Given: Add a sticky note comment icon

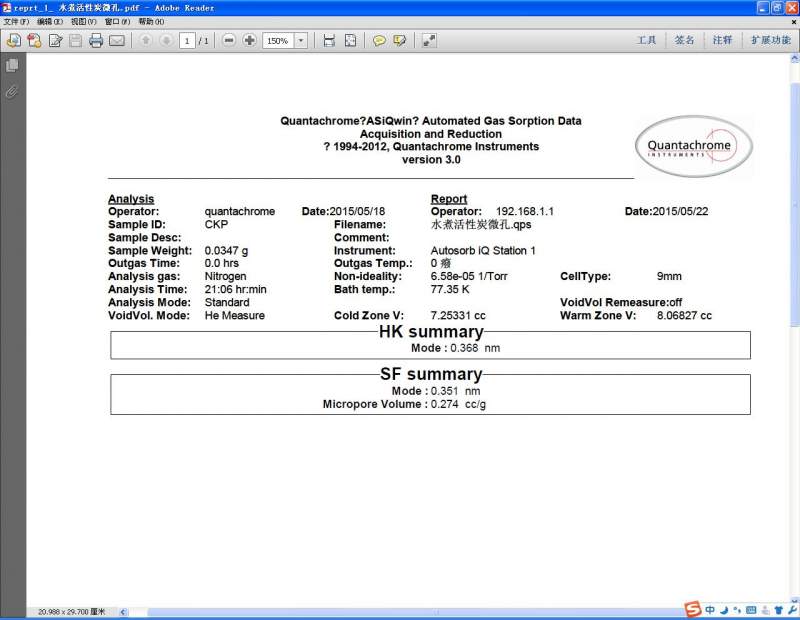Looking at the screenshot, I should click(379, 40).
